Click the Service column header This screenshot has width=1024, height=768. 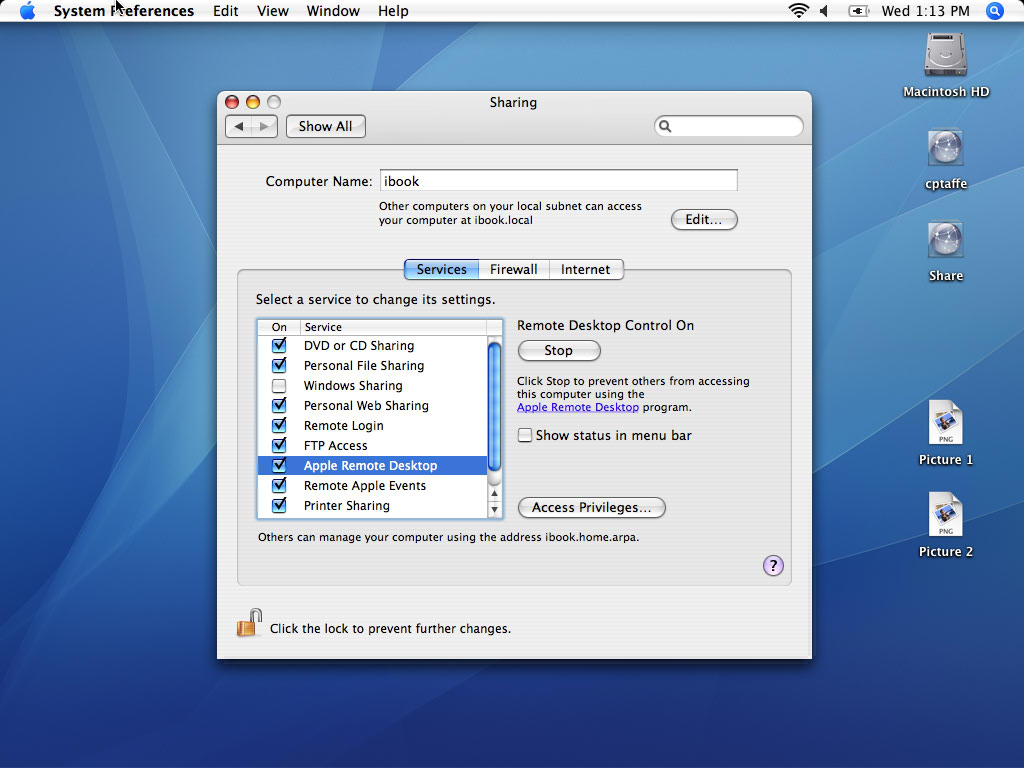click(393, 327)
